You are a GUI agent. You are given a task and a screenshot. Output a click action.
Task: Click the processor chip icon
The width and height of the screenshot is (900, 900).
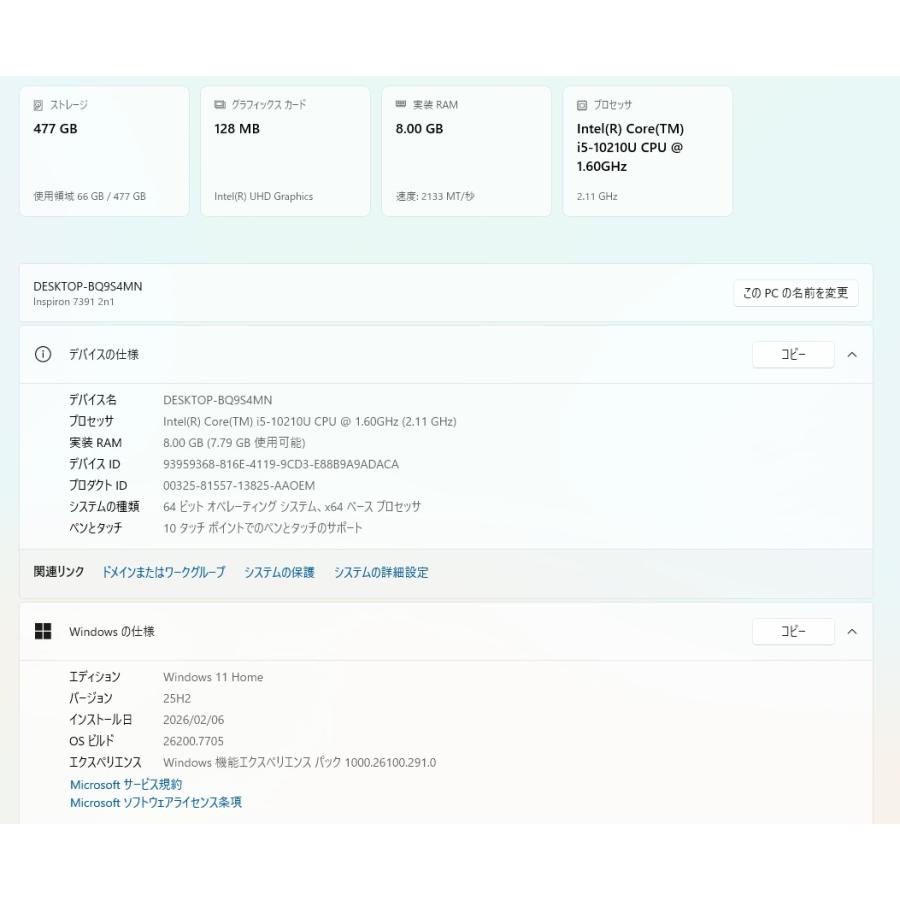[582, 105]
